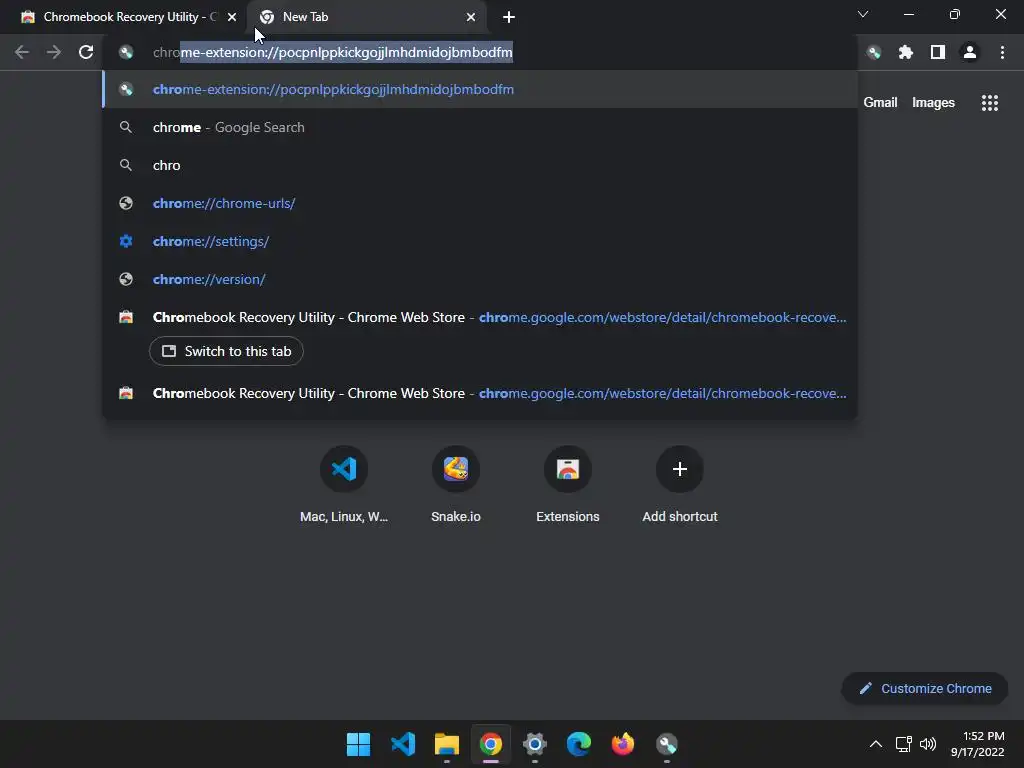Select last Chromebook Recovery Utility Web Store suggestion

[480, 393]
